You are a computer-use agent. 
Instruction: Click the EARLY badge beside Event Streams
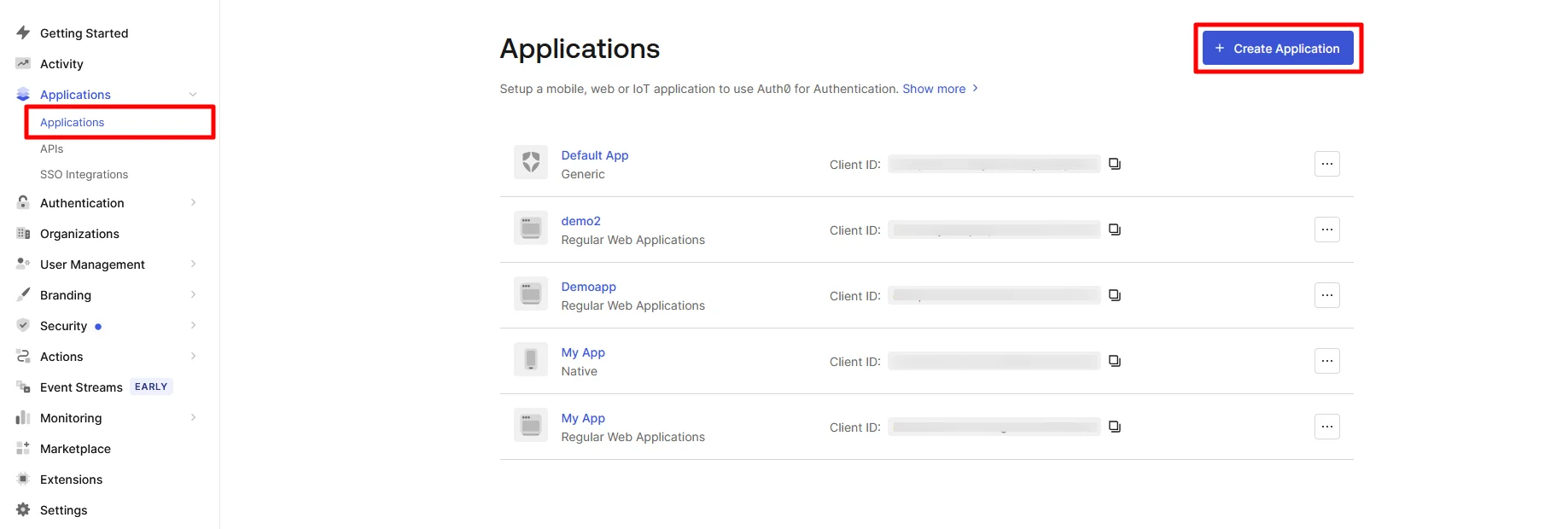tap(151, 387)
